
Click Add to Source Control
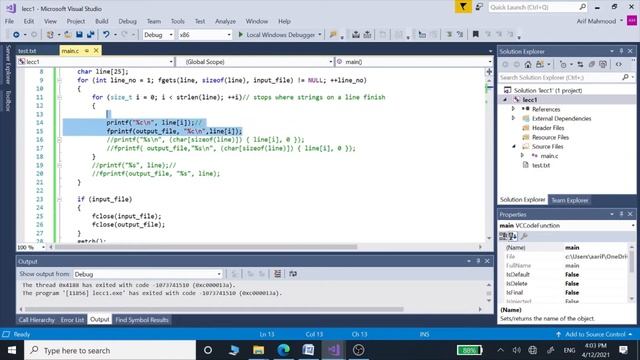[595, 334]
